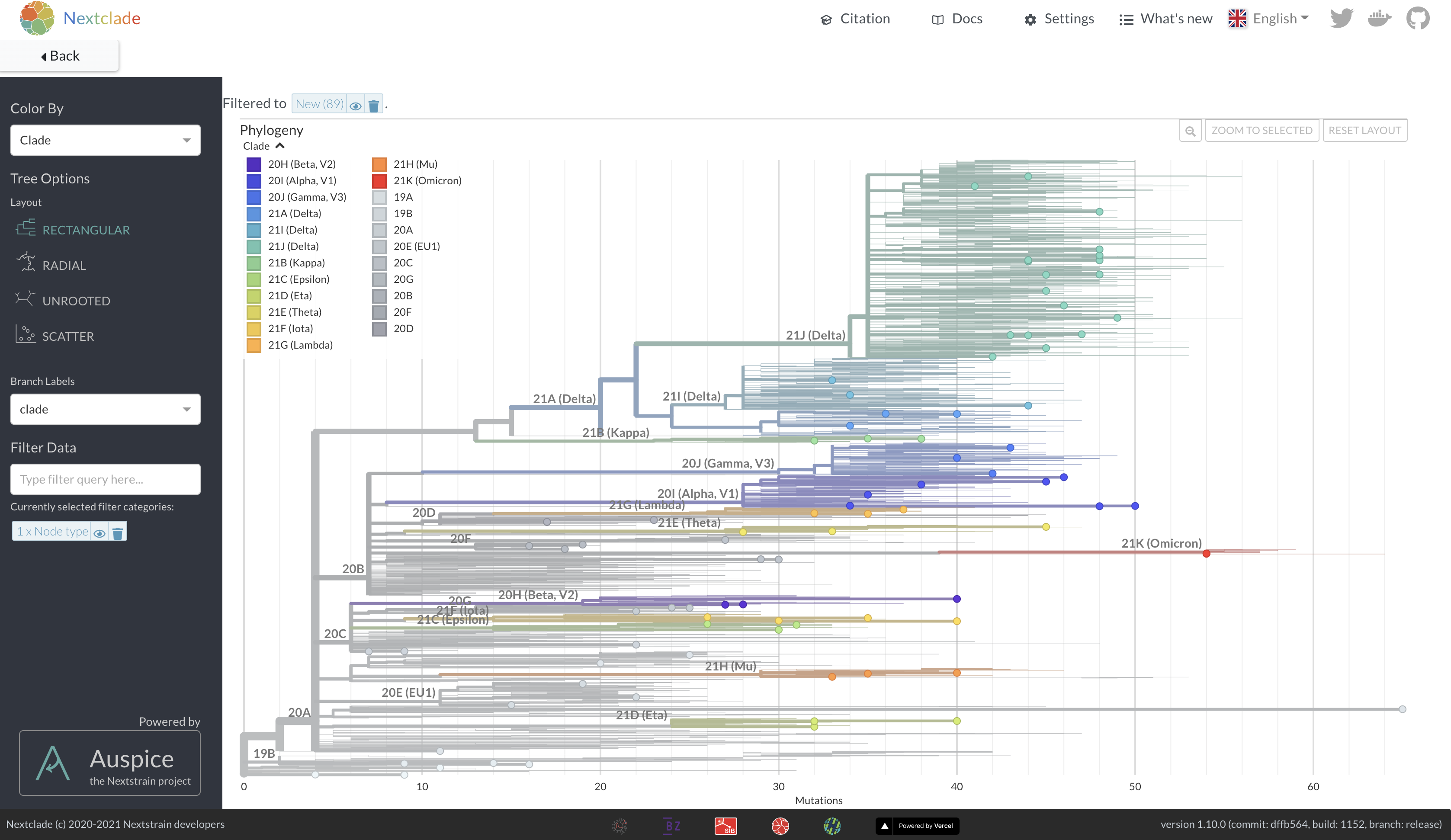Open the Branch Labels dropdown
Image resolution: width=1451 pixels, height=840 pixels.
pos(106,409)
